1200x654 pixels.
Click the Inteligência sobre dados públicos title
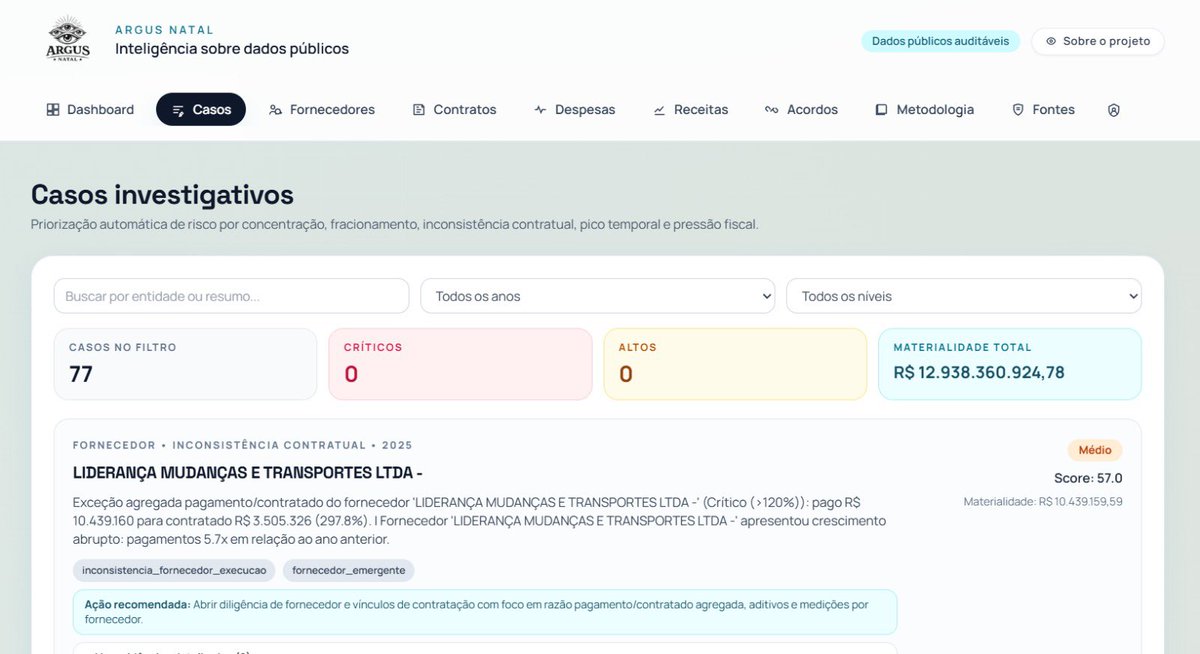pos(232,48)
